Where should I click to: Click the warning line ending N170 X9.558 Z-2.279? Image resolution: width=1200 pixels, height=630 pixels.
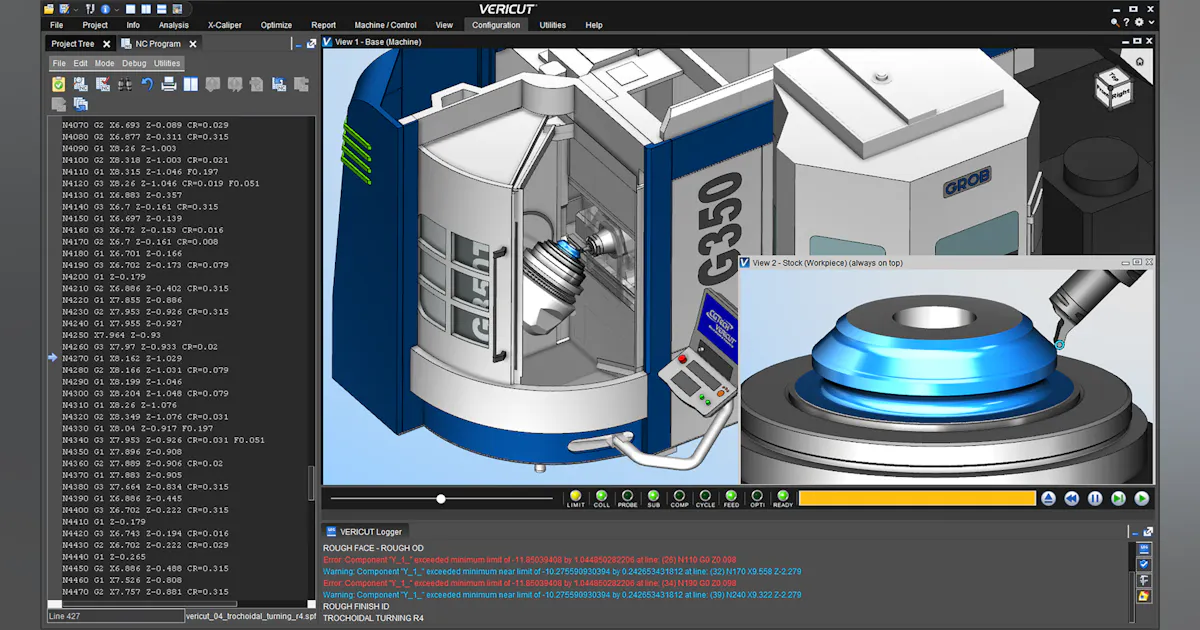pyautogui.click(x=562, y=572)
